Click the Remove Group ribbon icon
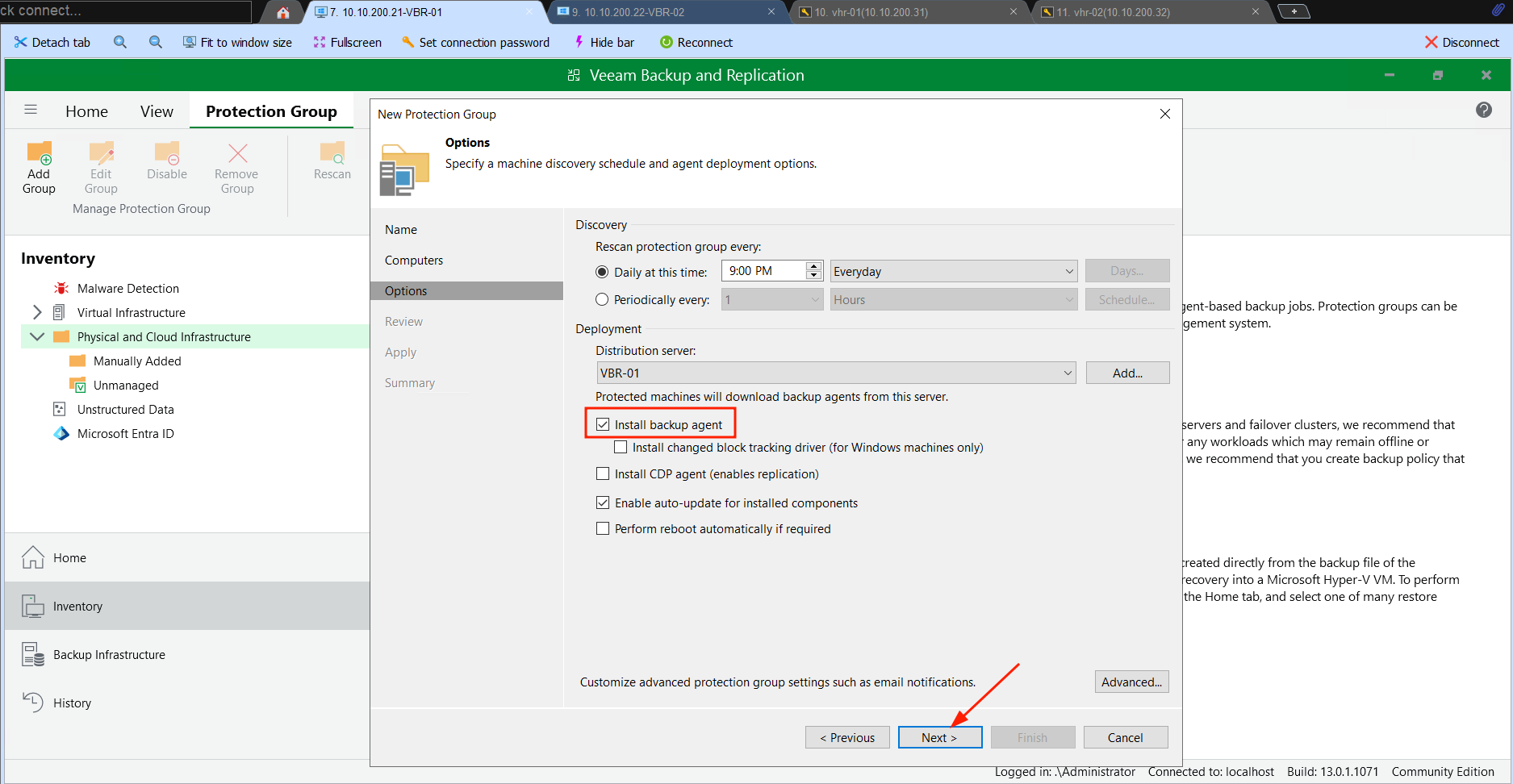The height and width of the screenshot is (784, 1513). pos(237,153)
